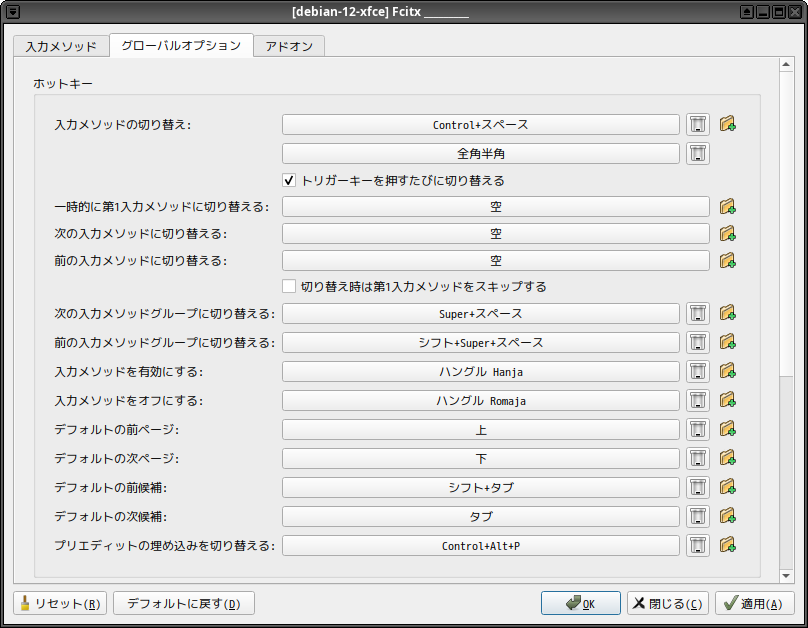The image size is (808, 628).
Task: Switch to the 入力メソッド tab
Action: (x=60, y=45)
